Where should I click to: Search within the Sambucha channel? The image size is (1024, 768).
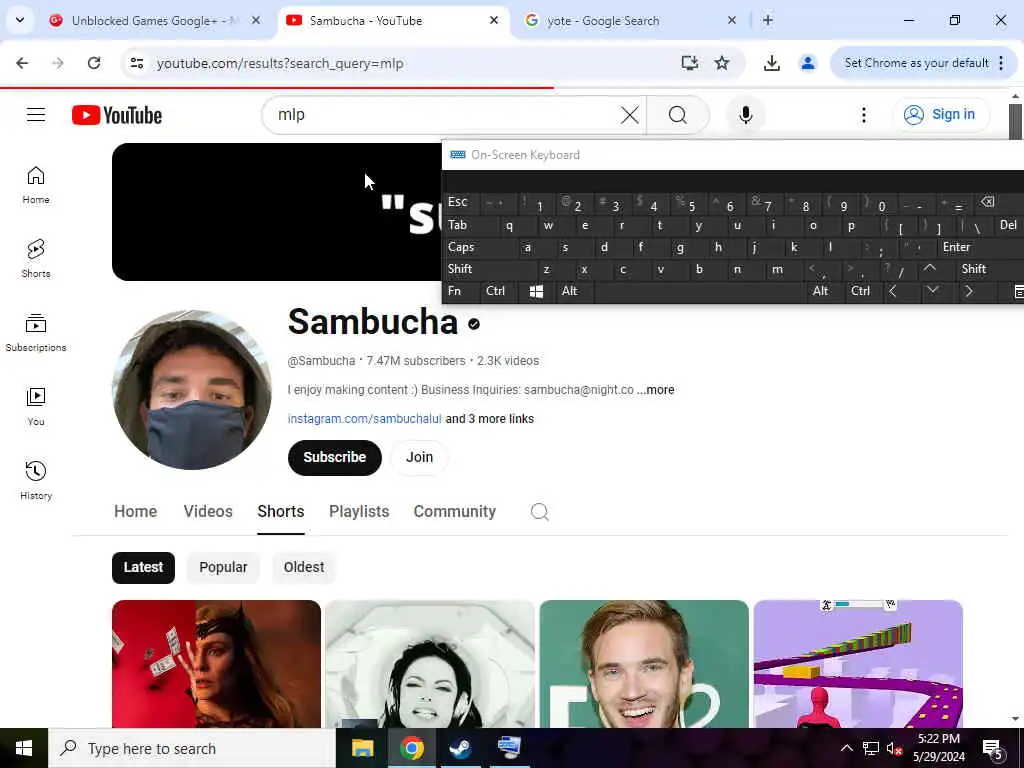(x=539, y=511)
